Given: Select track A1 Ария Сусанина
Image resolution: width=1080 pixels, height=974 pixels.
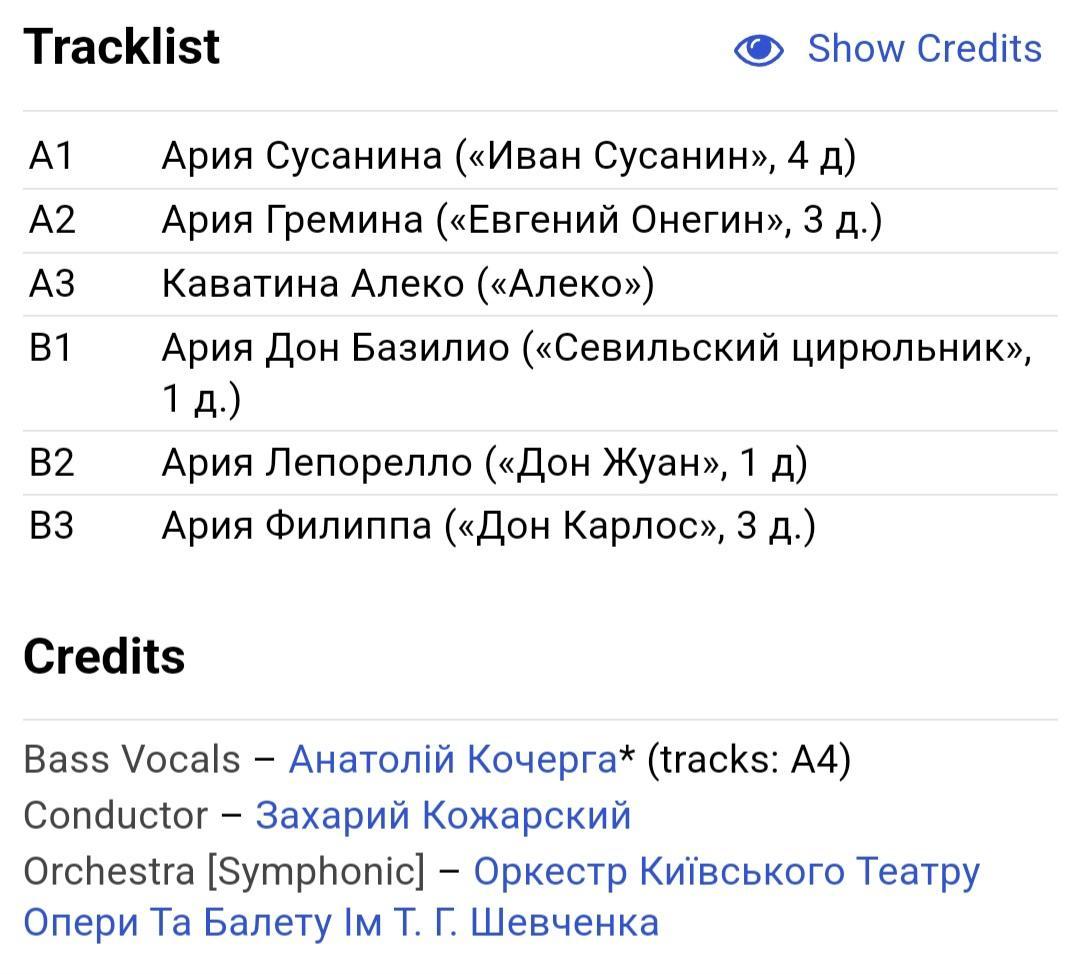Looking at the screenshot, I should coord(540,156).
